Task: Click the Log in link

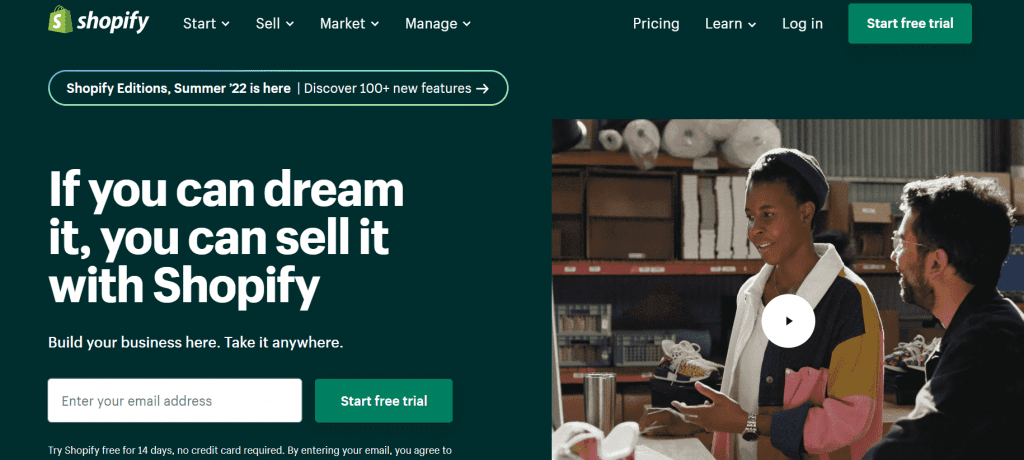Action: coord(802,24)
